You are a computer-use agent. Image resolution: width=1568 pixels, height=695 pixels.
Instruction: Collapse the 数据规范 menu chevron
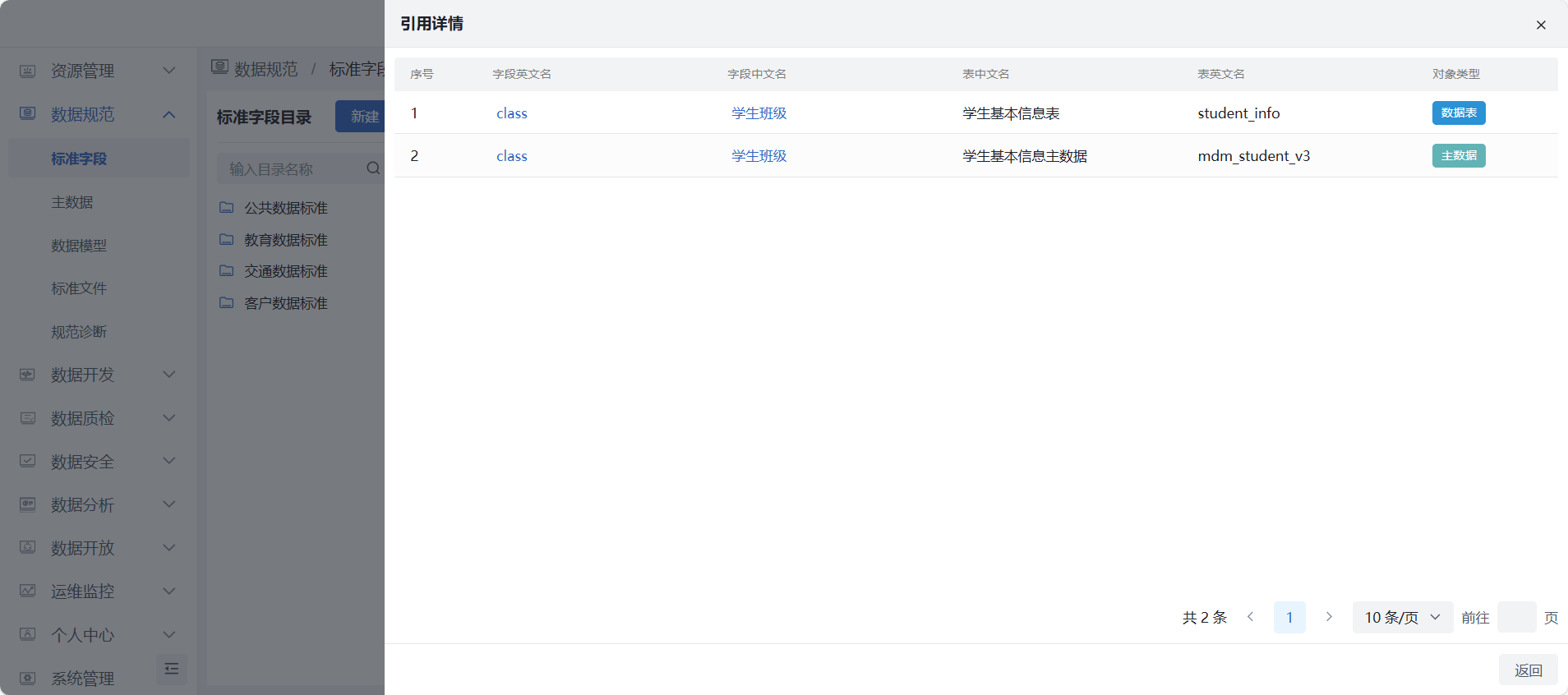click(169, 114)
